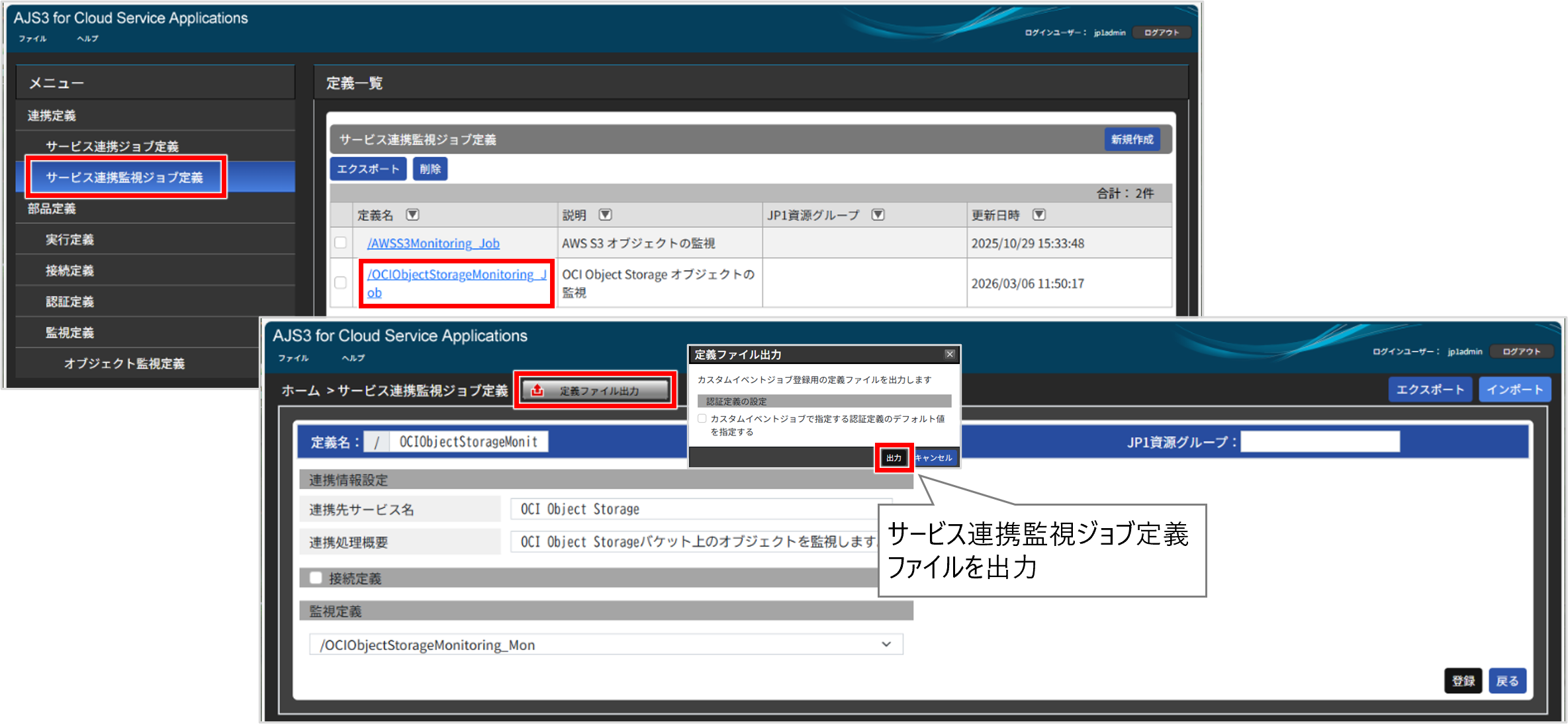Click the 2025/10/29 15:33:48 timestamp cell
1568x724 pixels.
[1069, 243]
